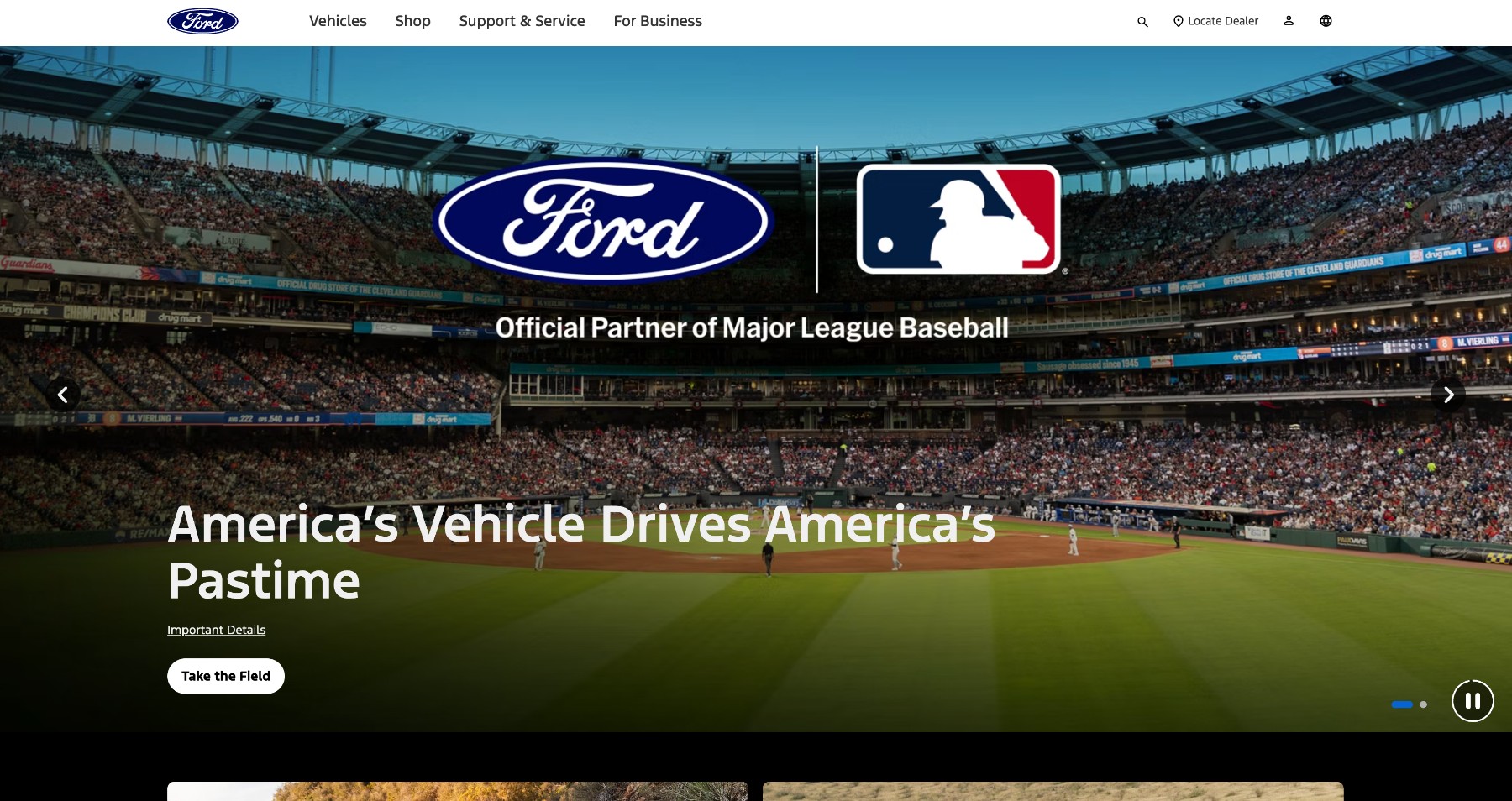Go to the previous hero slide

[x=63, y=395]
